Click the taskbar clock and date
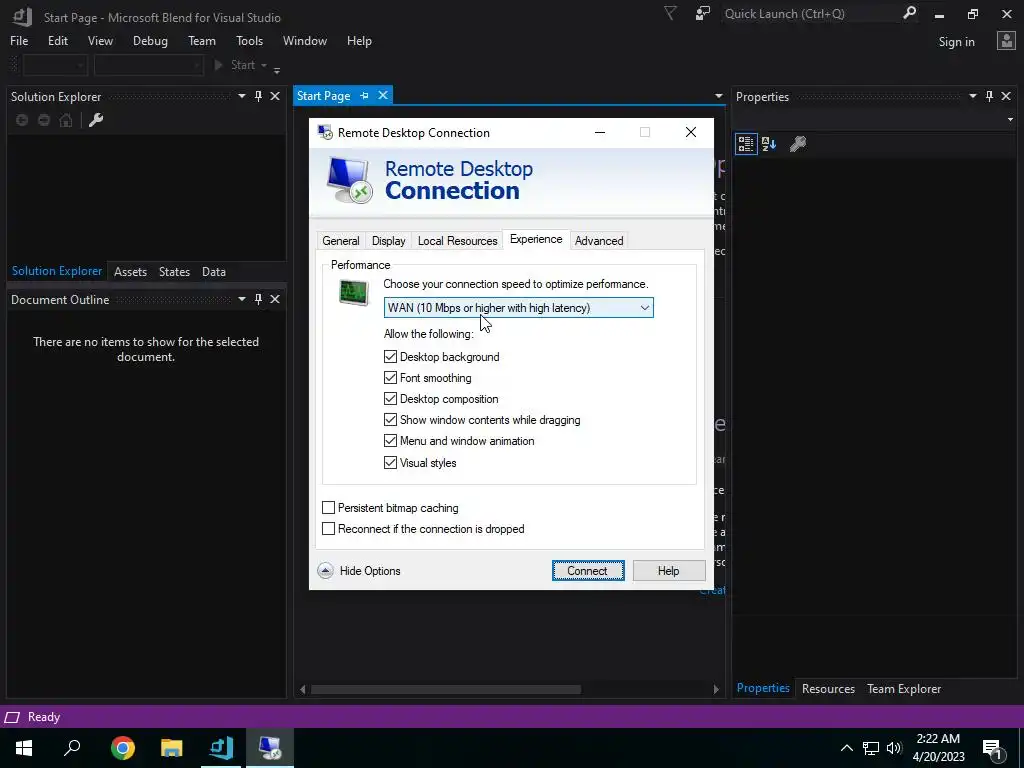This screenshot has height=768, width=1024. (938, 748)
